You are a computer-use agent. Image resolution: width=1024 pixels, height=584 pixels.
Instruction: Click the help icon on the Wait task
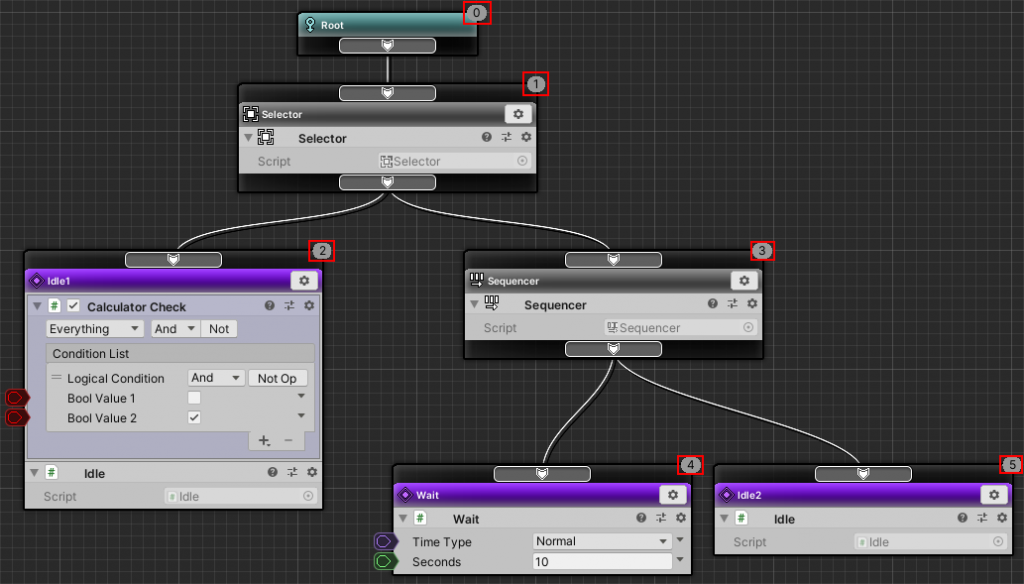(640, 518)
